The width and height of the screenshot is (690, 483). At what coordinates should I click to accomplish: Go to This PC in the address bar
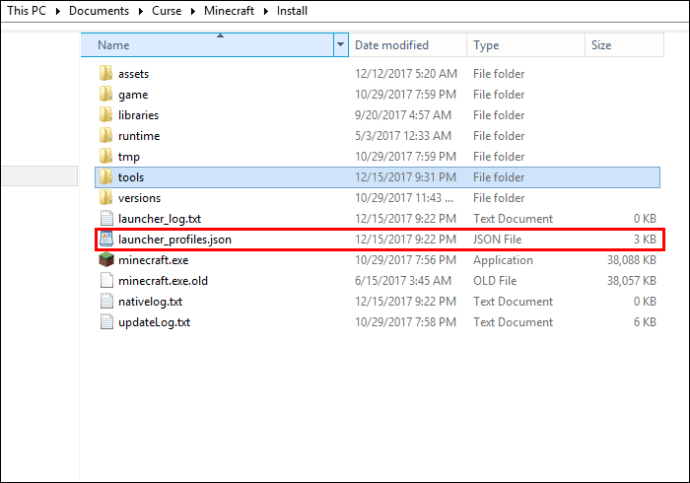pyautogui.click(x=27, y=11)
